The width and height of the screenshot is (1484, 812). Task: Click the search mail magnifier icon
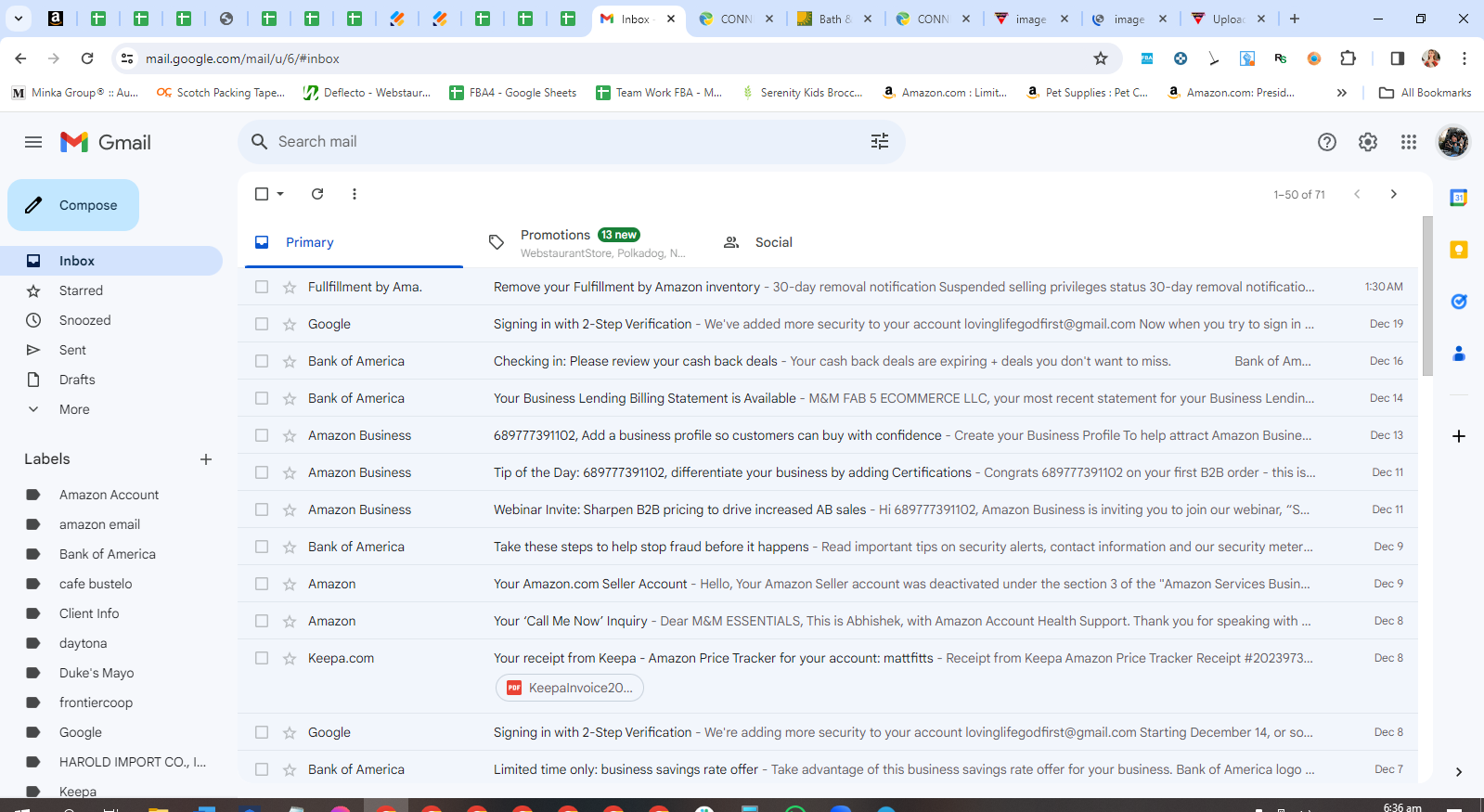260,141
